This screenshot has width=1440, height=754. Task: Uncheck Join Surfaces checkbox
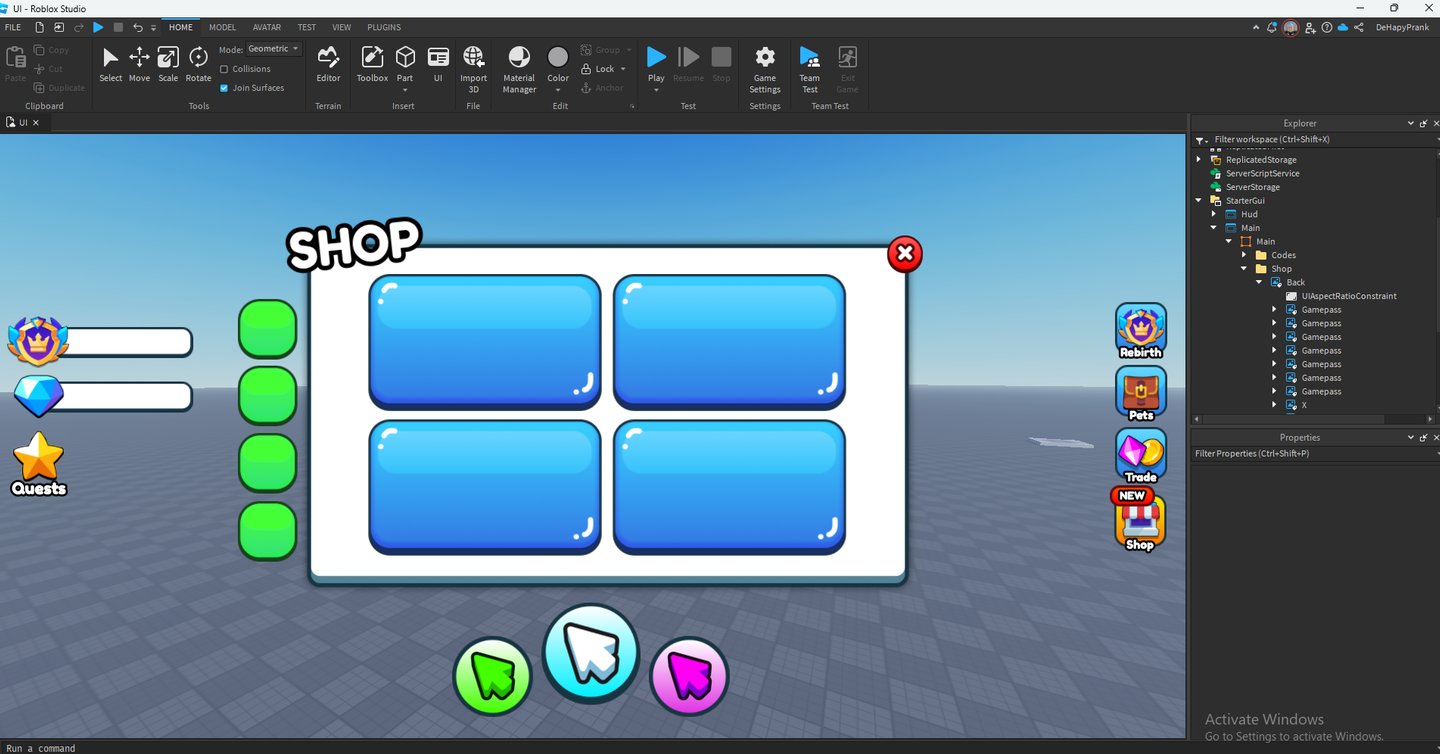click(224, 88)
